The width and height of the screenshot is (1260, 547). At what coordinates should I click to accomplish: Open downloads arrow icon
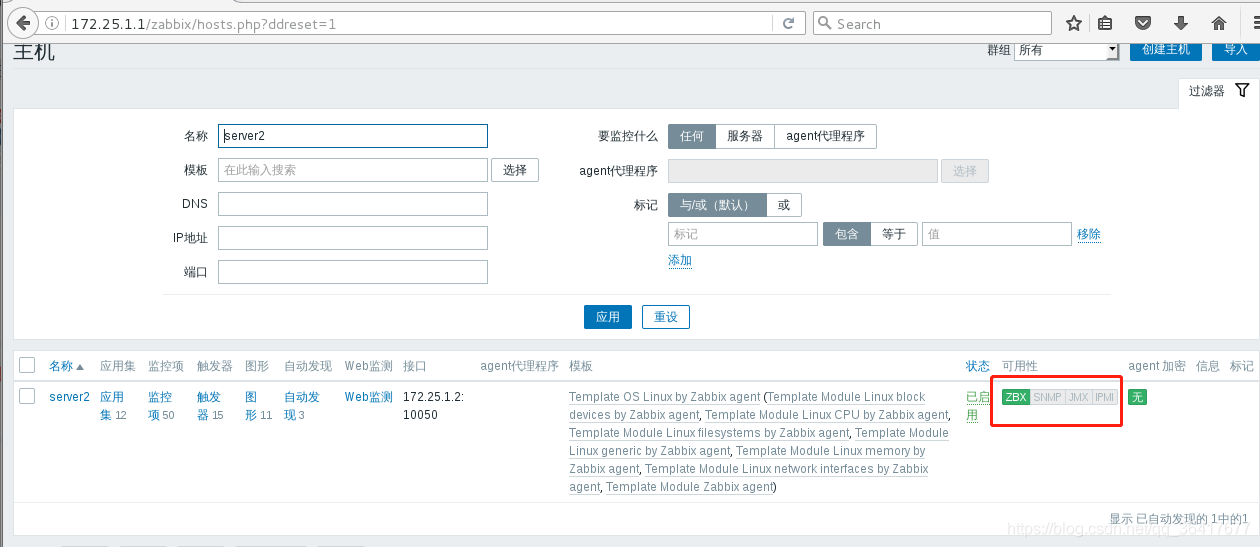(1181, 23)
